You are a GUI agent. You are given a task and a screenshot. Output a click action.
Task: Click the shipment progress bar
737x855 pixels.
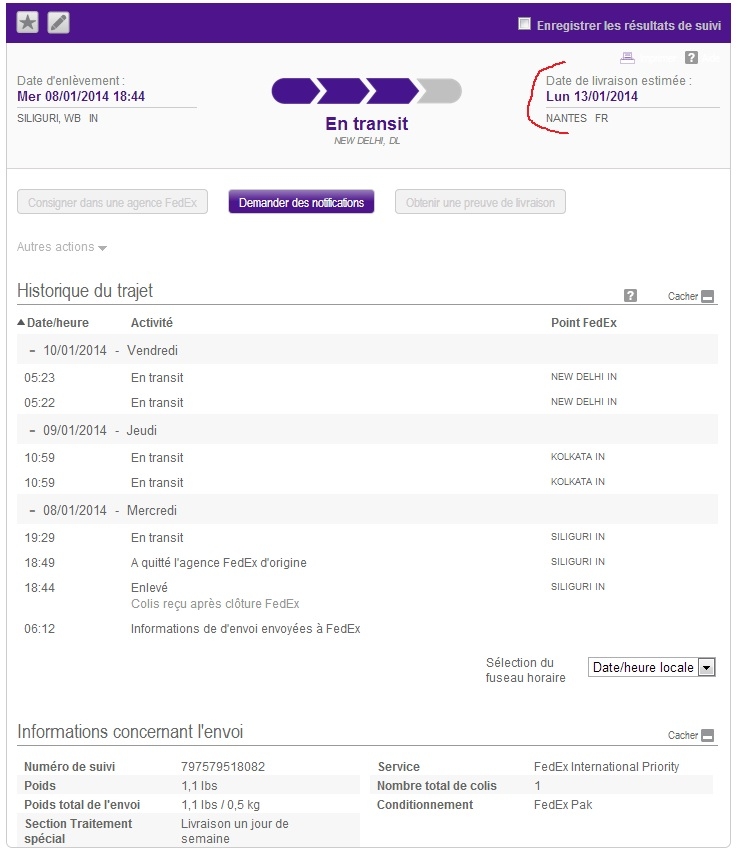coord(366,91)
